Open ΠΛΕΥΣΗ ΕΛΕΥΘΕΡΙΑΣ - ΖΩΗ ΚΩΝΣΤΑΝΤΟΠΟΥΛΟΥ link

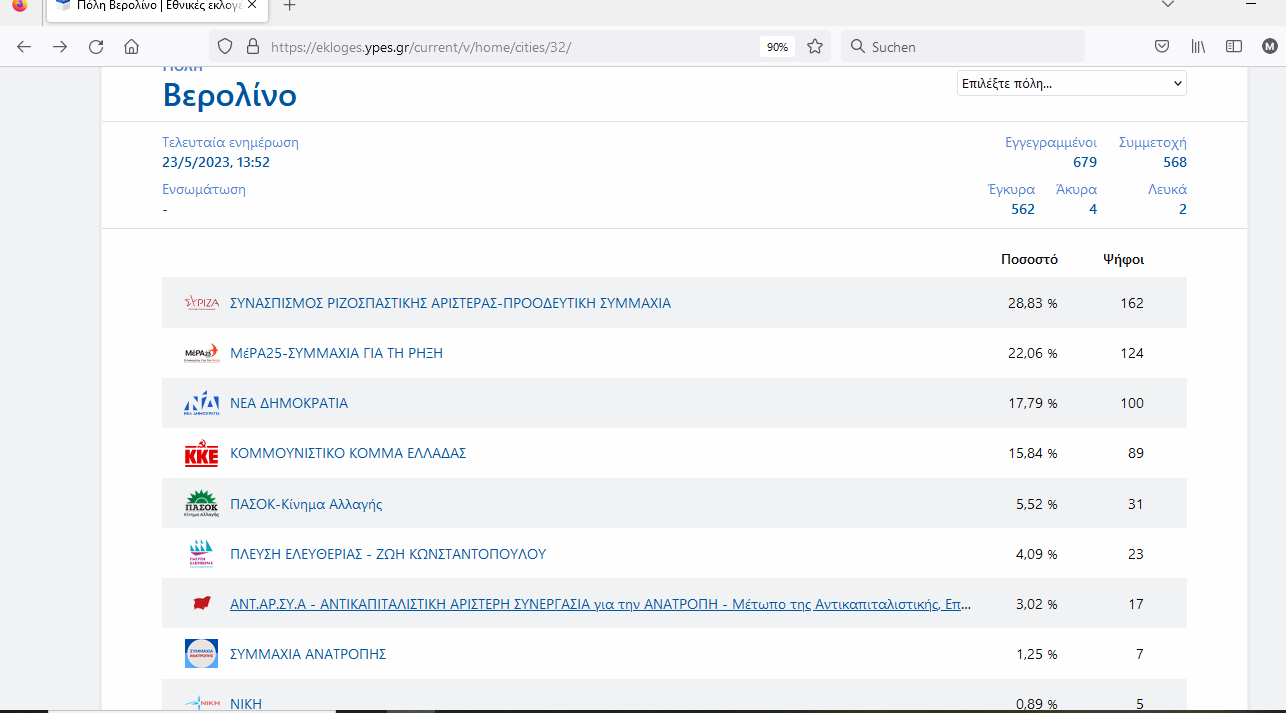[388, 554]
